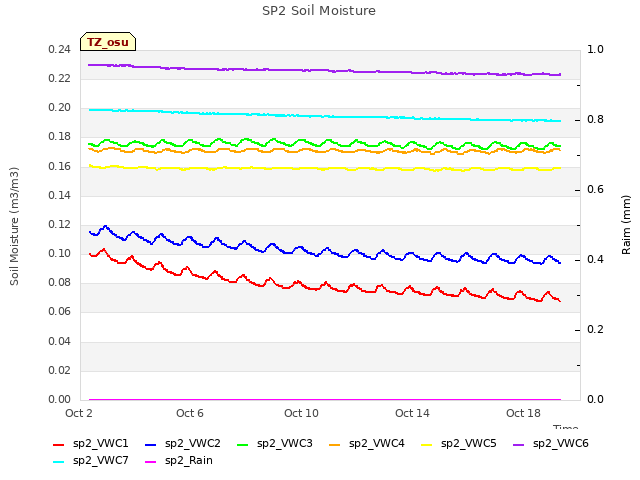Click the 0.22 left axis value
Viewport: 640px width, 480px height.
click(60, 79)
